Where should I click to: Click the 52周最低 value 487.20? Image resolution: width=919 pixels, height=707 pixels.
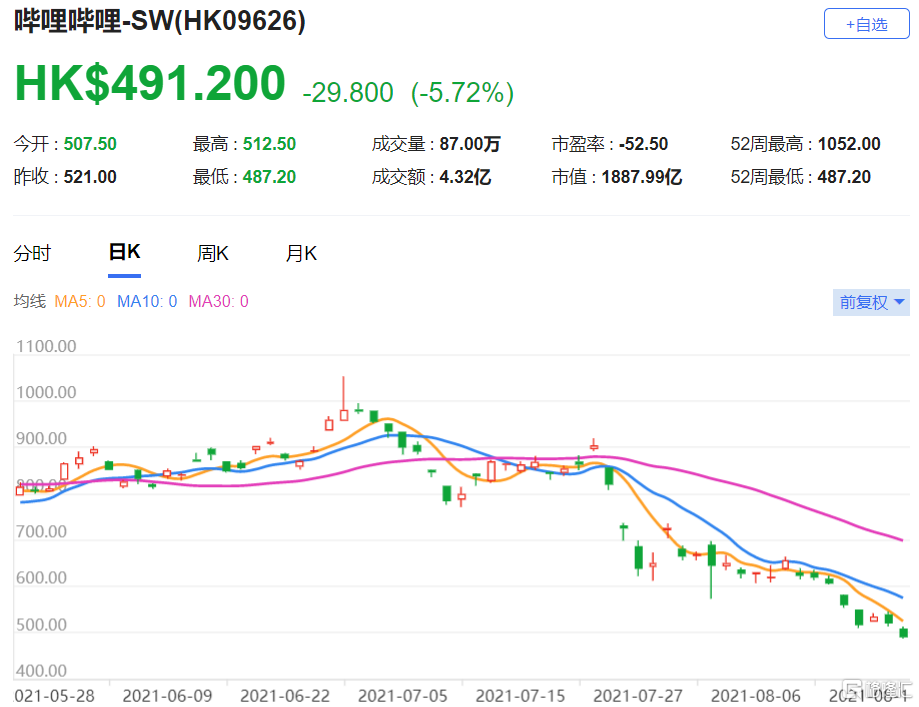[x=844, y=176]
